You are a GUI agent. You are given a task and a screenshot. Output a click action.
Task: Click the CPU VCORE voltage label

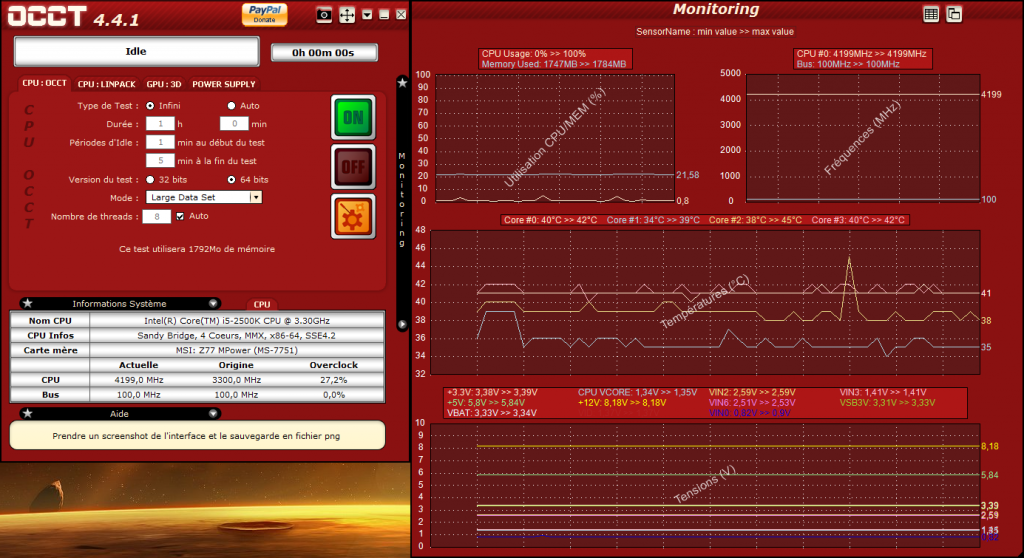[637, 393]
